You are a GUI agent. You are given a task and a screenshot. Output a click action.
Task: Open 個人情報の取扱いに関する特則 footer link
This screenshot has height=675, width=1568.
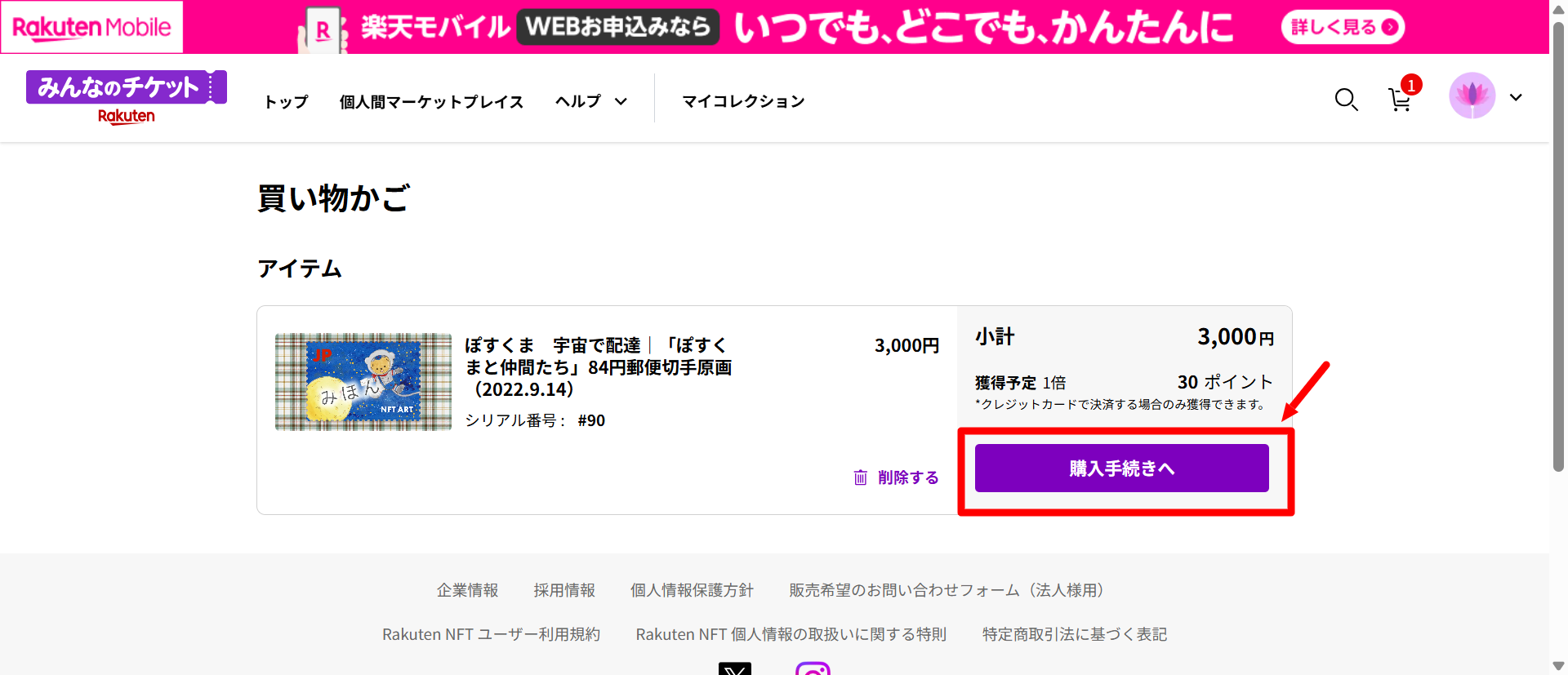791,634
